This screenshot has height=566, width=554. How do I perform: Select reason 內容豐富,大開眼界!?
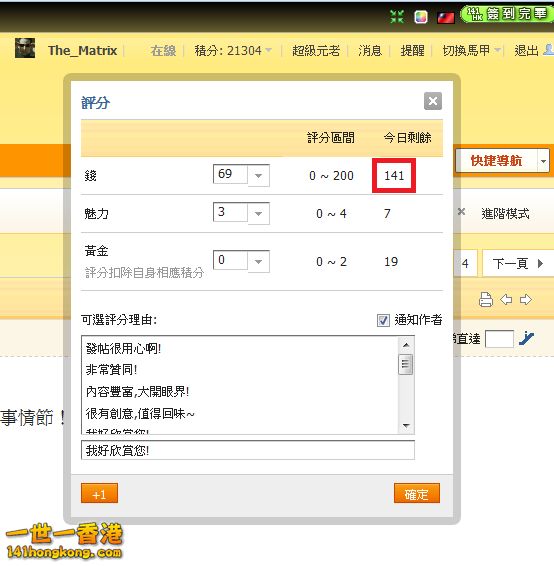point(137,392)
